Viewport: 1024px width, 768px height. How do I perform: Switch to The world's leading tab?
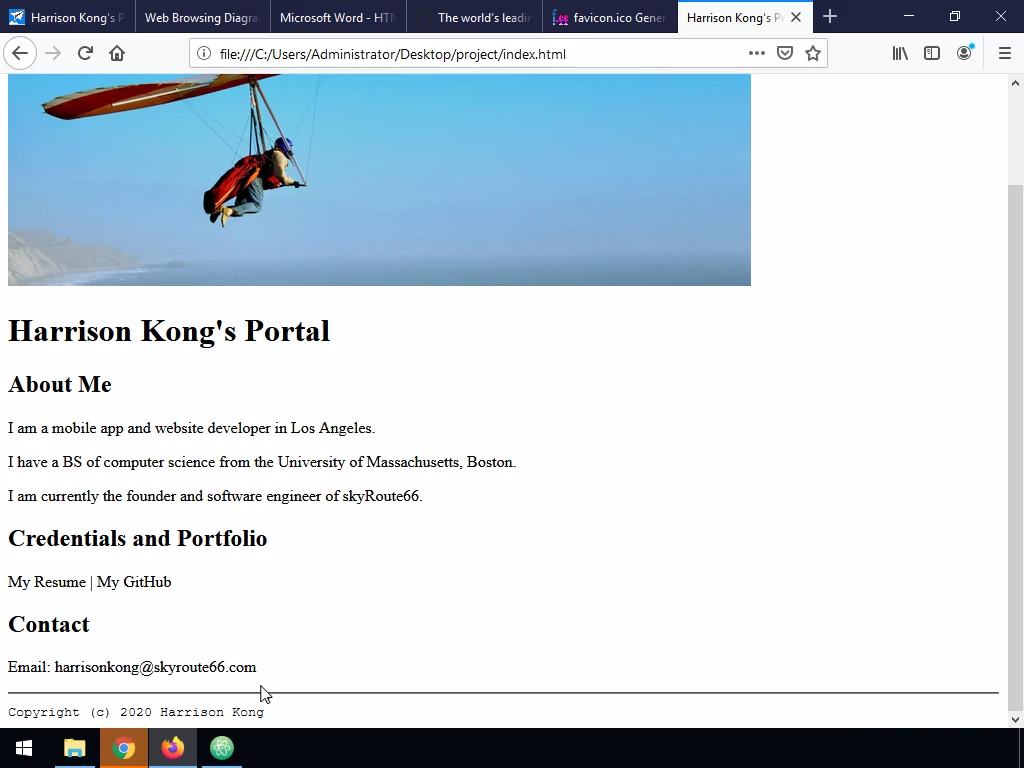coord(474,18)
